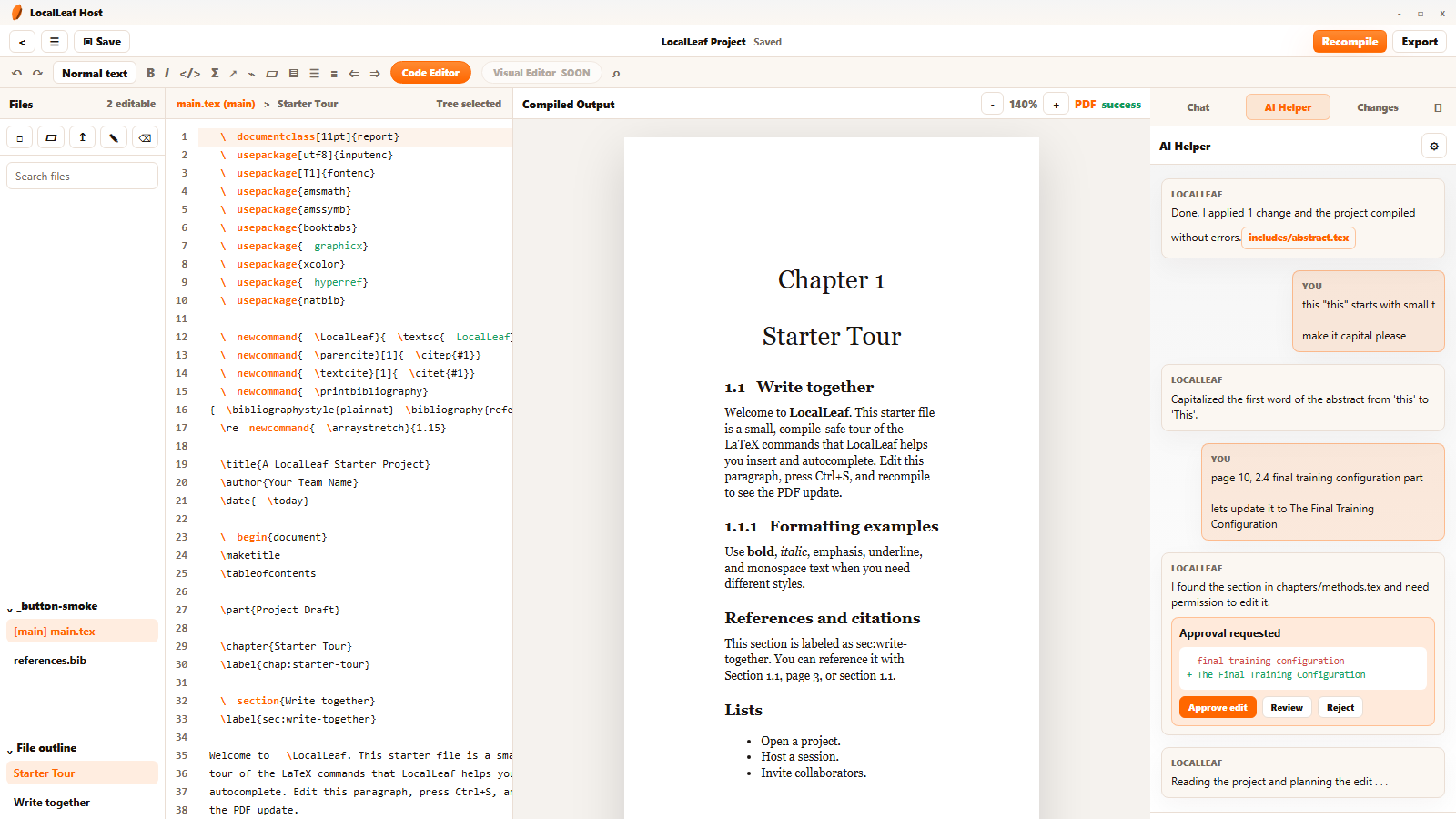Insert a table from the toolbar
Viewport: 1456px width, 819px height.
click(293, 73)
